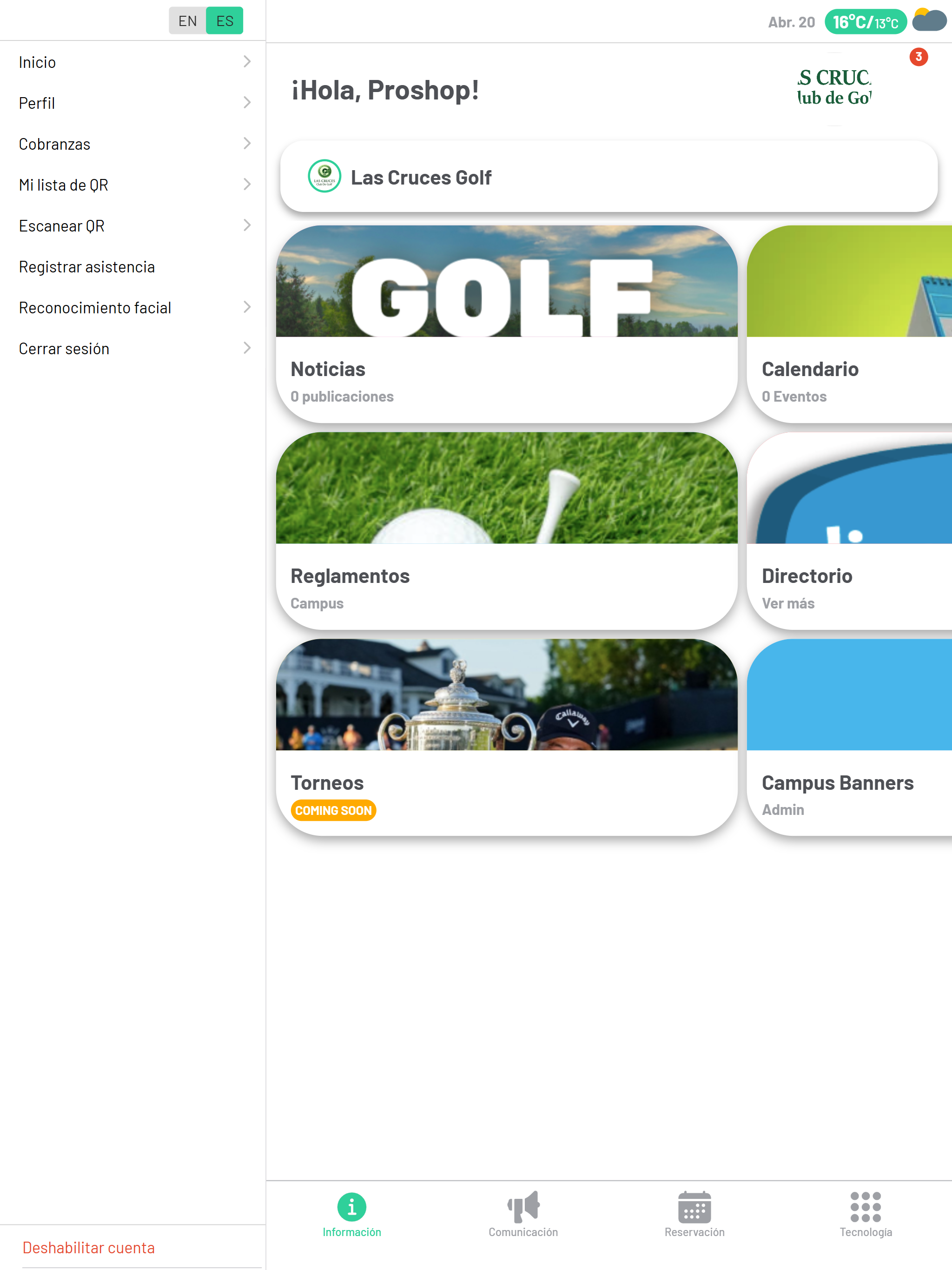Open the Perfil menu item
952x1270 pixels.
point(132,103)
